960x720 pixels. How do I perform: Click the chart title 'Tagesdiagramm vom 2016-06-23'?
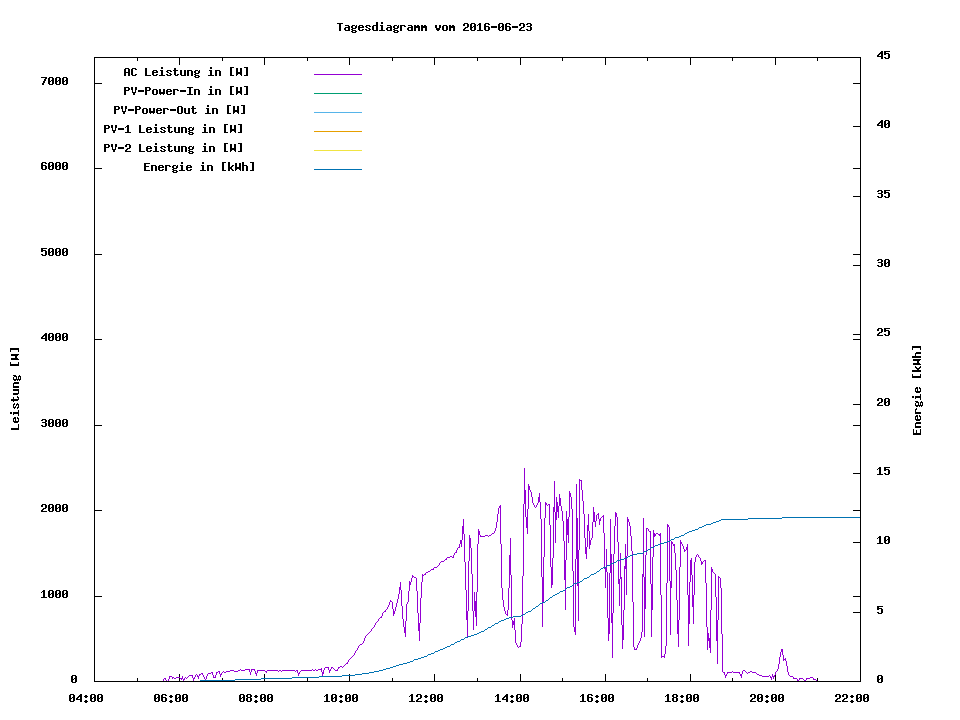[x=434, y=27]
